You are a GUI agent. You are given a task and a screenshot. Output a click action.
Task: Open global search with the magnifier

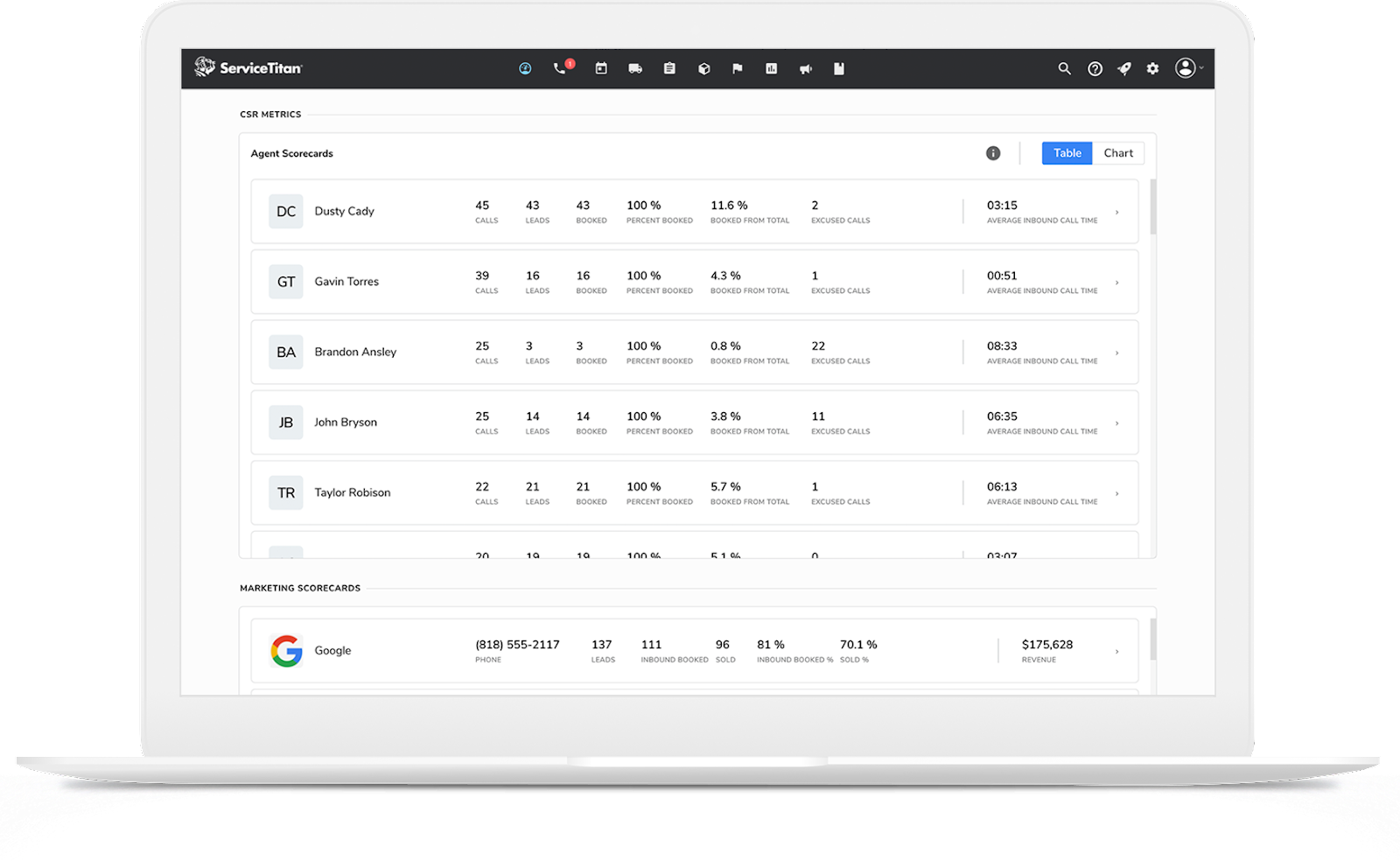click(x=1064, y=68)
